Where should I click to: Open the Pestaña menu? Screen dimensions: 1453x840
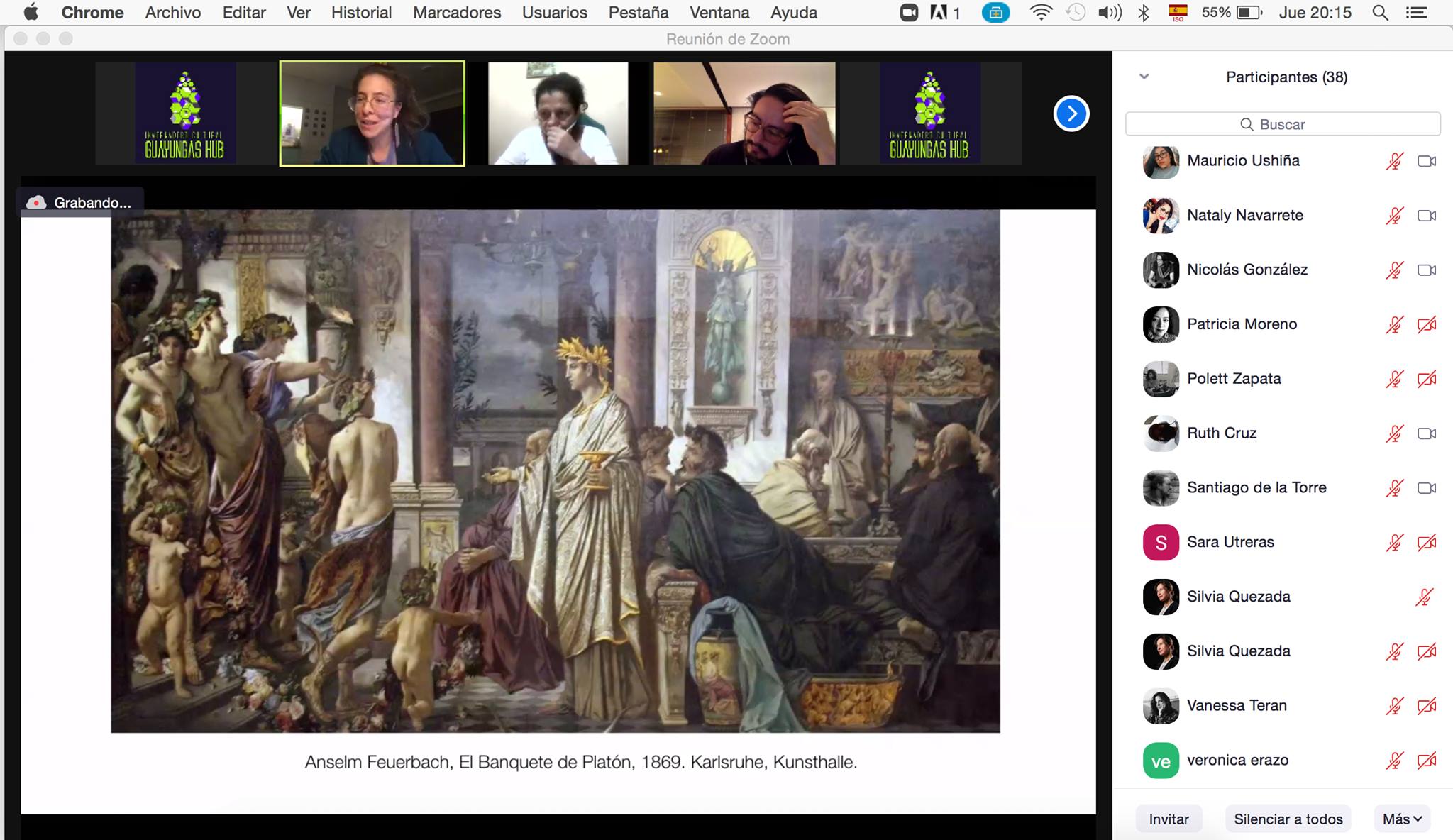639,13
